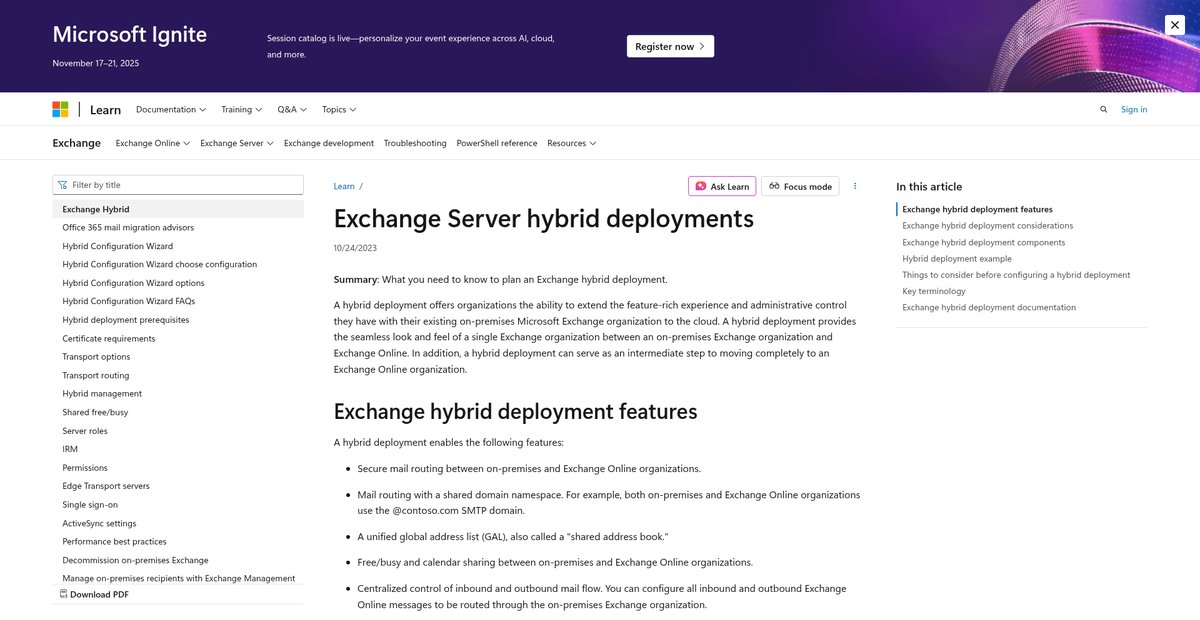Open Single sign-on article

pyautogui.click(x=90, y=505)
